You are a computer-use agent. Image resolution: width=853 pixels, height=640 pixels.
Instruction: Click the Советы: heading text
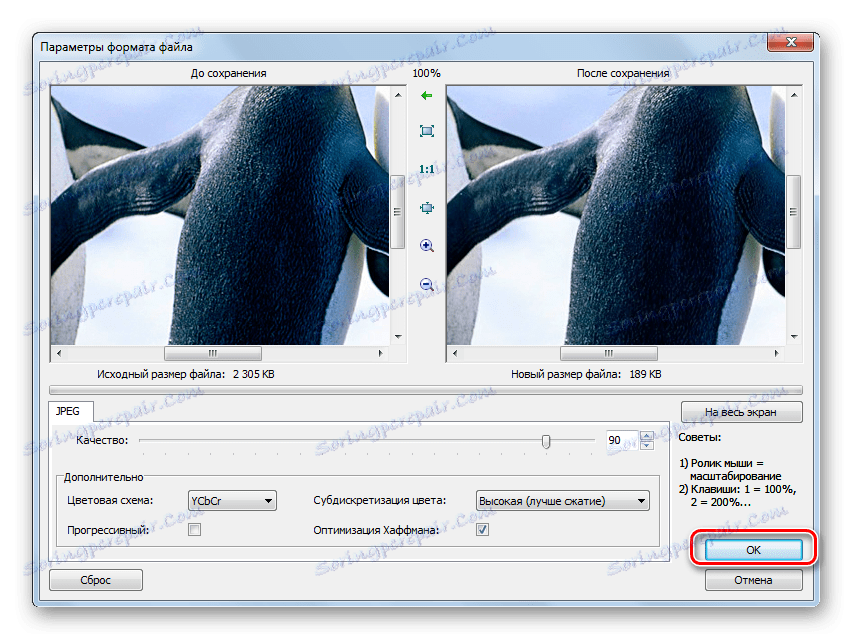click(700, 438)
